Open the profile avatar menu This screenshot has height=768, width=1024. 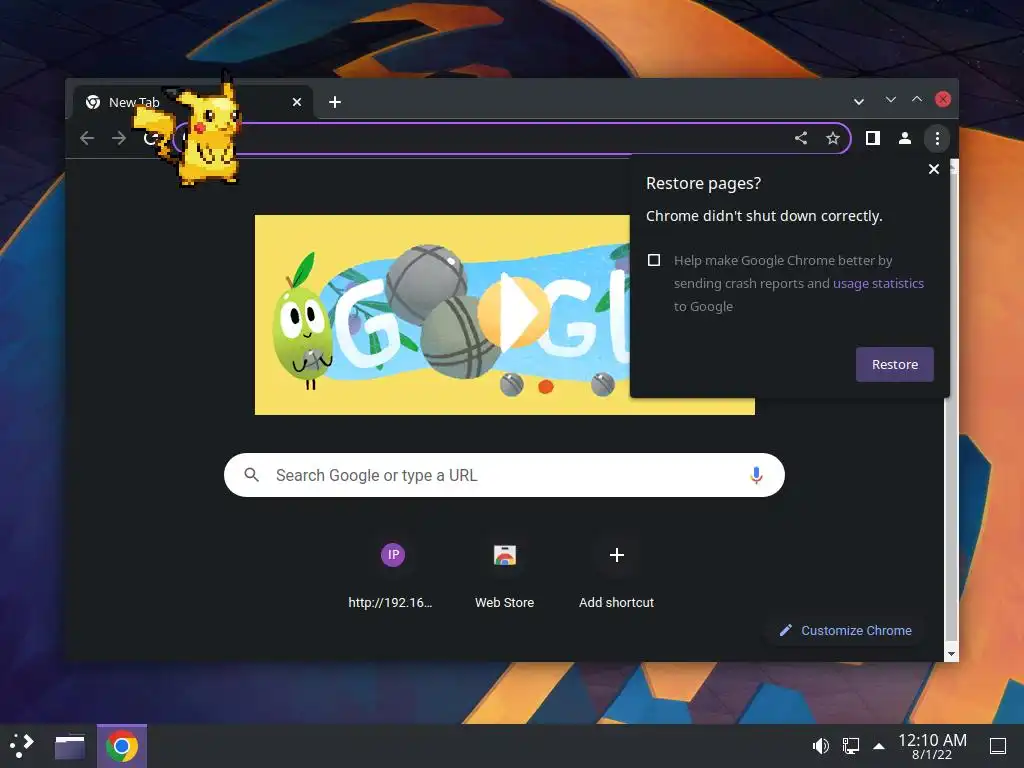point(904,138)
